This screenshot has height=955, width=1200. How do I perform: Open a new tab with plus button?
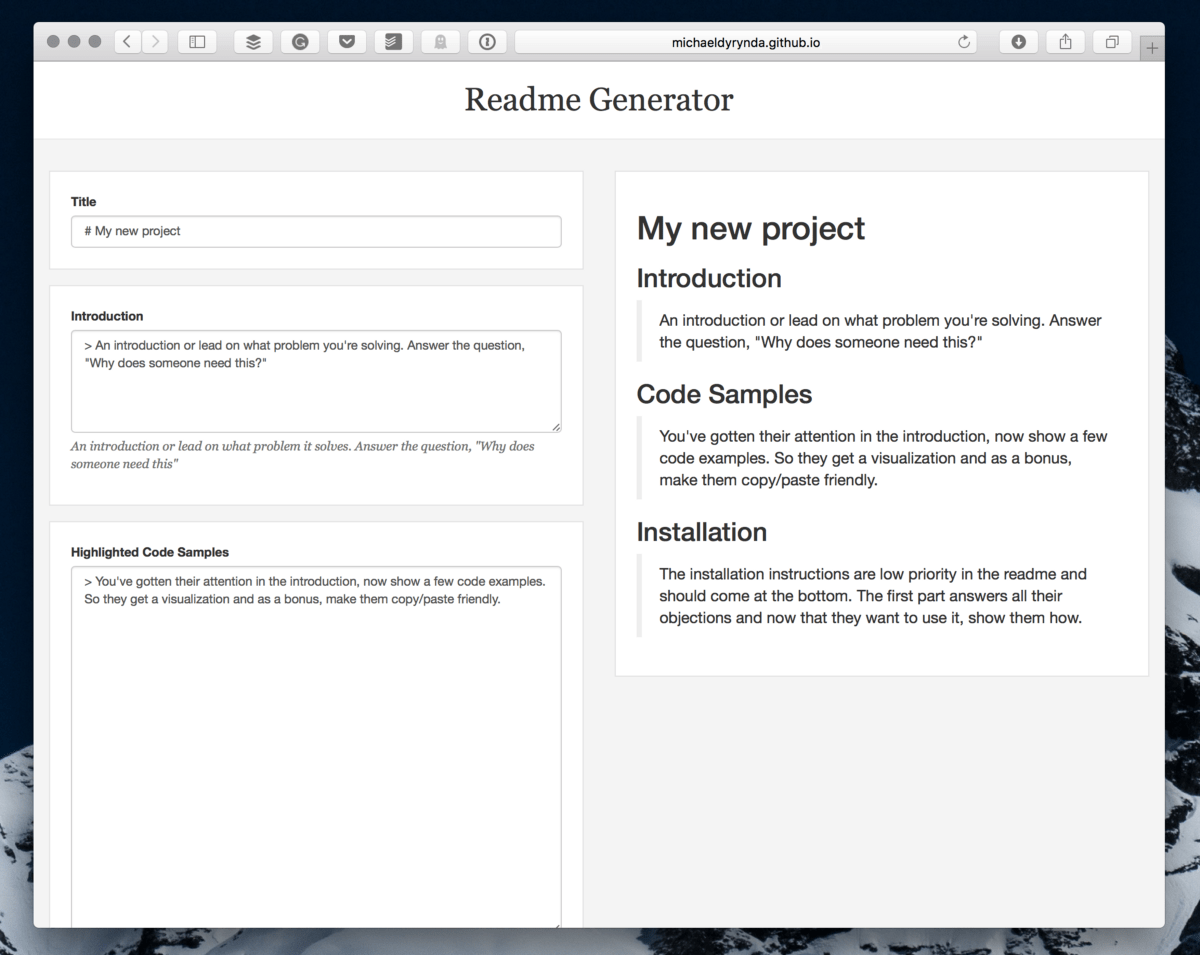click(1152, 48)
